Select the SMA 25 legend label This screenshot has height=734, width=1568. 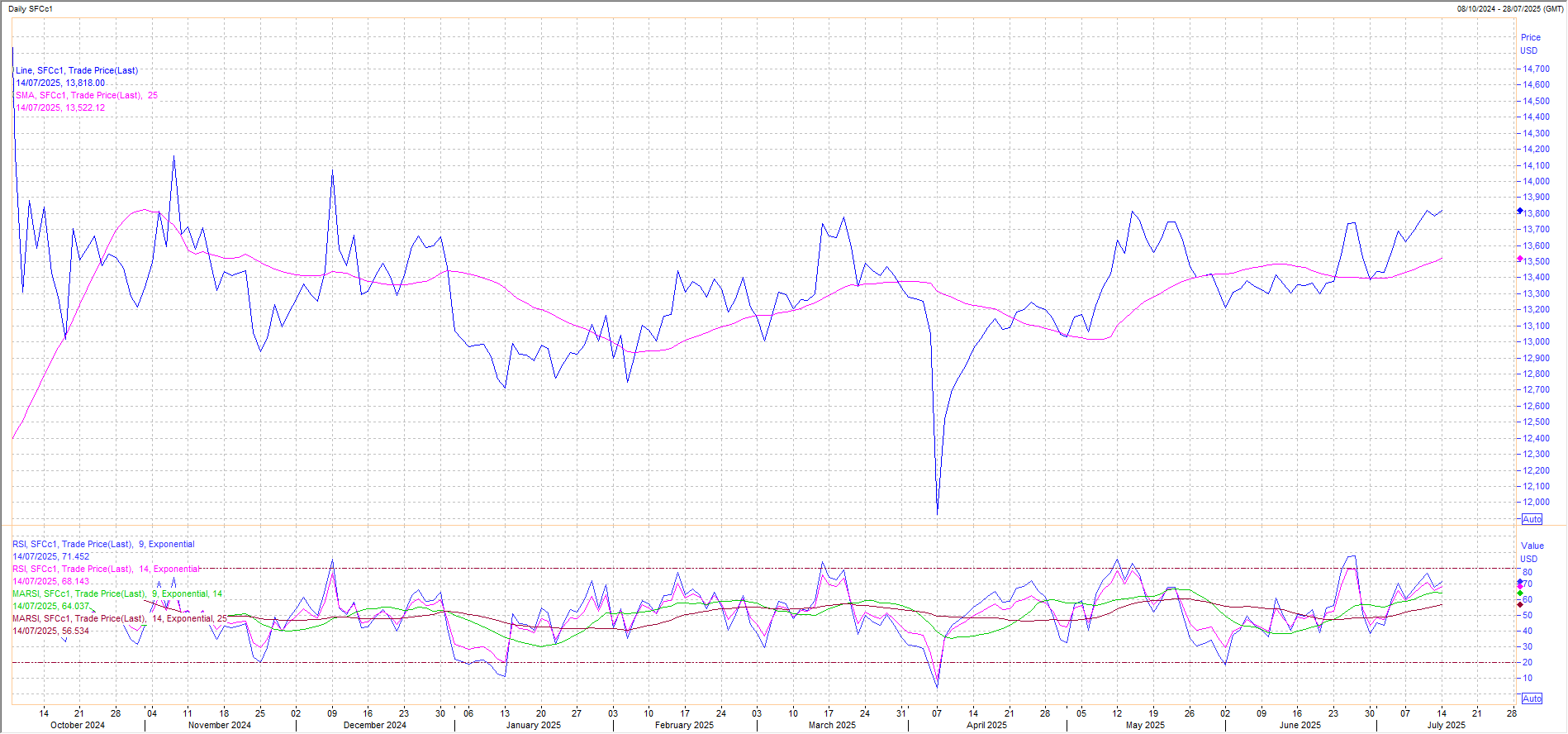click(86, 96)
